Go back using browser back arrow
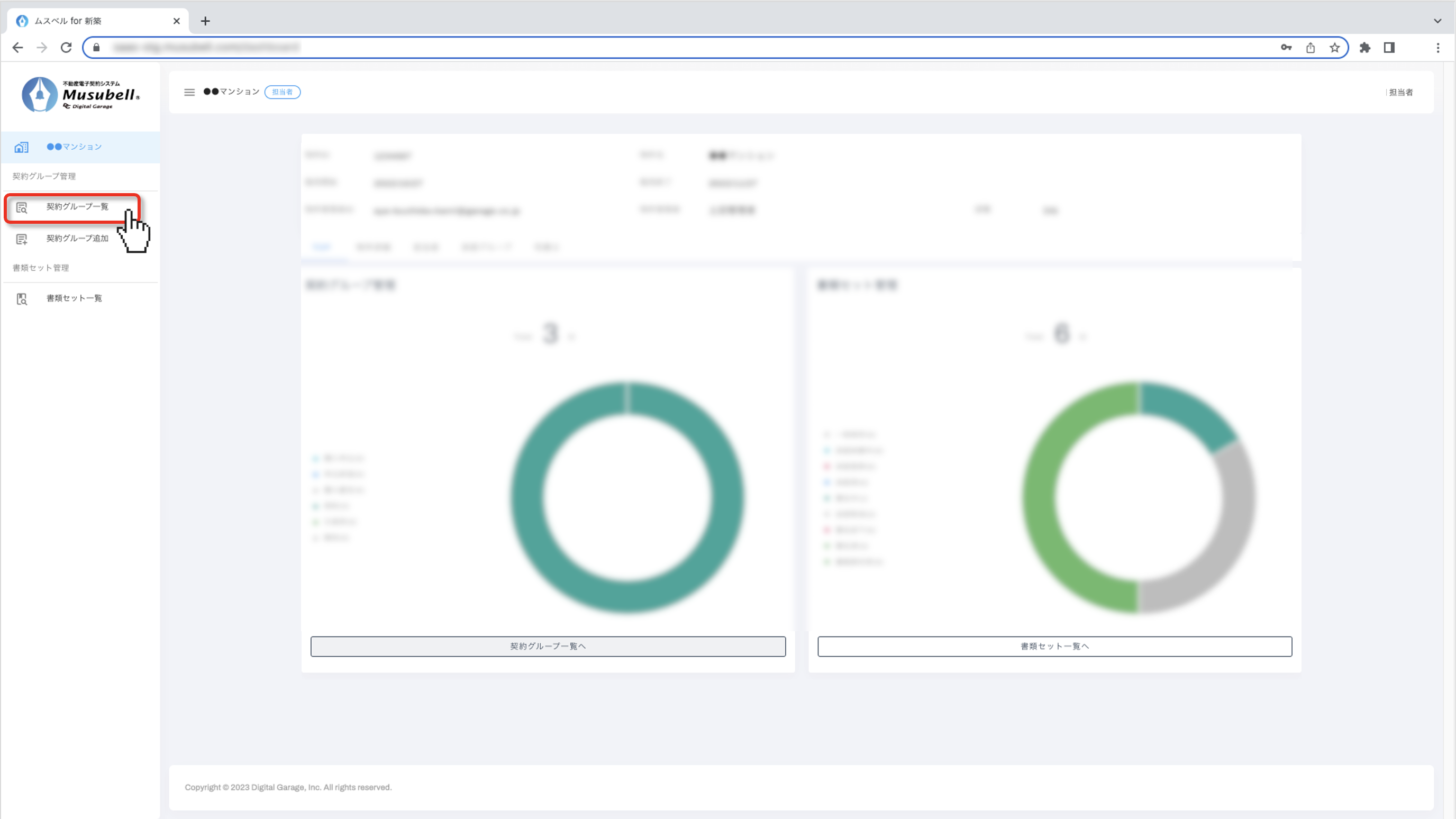Image resolution: width=1456 pixels, height=819 pixels. pyautogui.click(x=17, y=48)
